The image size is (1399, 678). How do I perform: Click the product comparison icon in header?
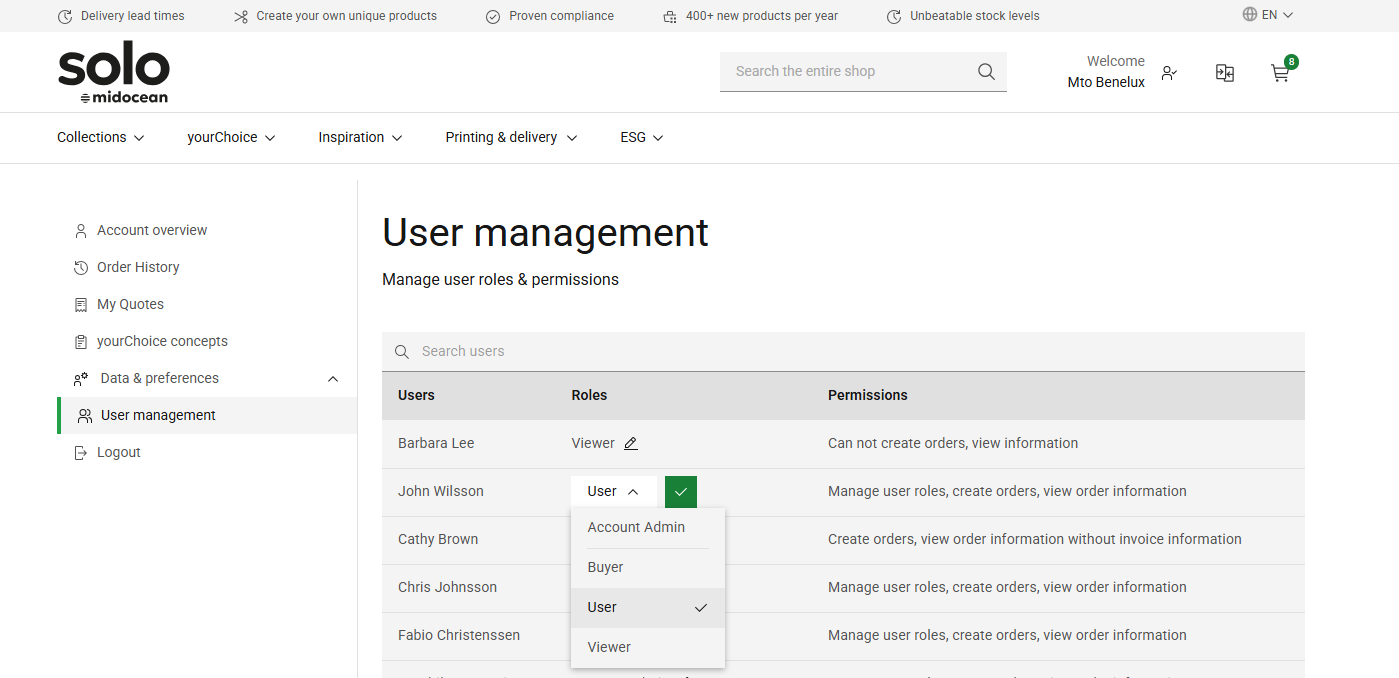(1224, 73)
